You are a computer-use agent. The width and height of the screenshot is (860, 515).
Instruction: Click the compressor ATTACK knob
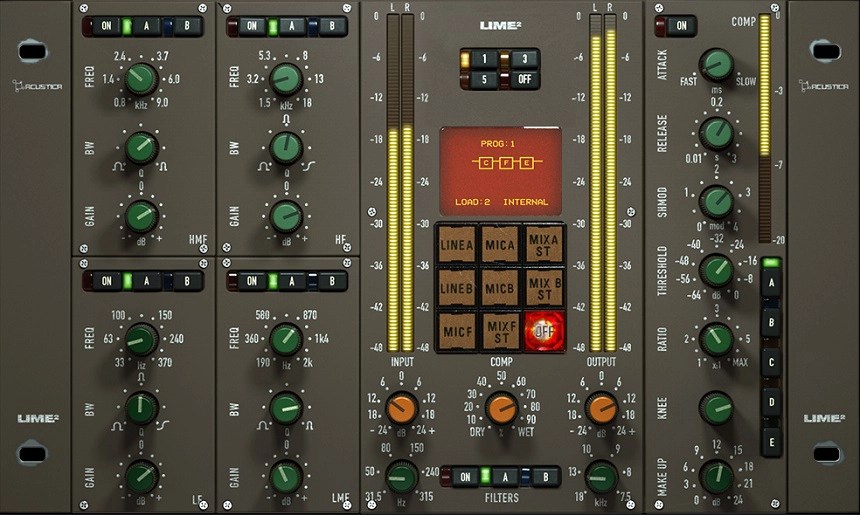(716, 65)
